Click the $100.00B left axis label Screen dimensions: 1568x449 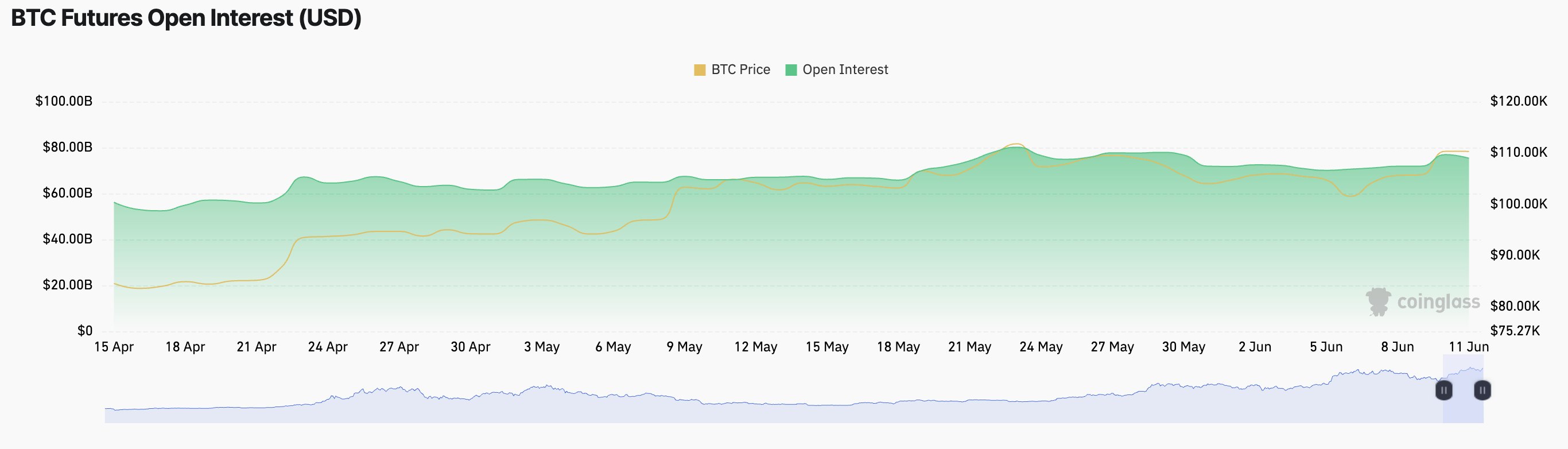pos(64,101)
